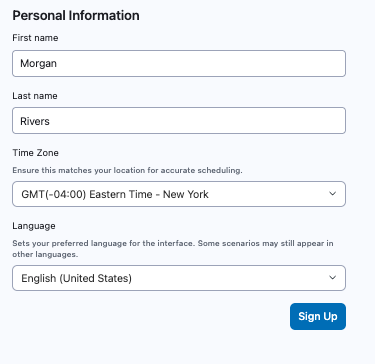Click the chevron arrow in Language field
The height and width of the screenshot is (364, 375).
[x=332, y=278]
